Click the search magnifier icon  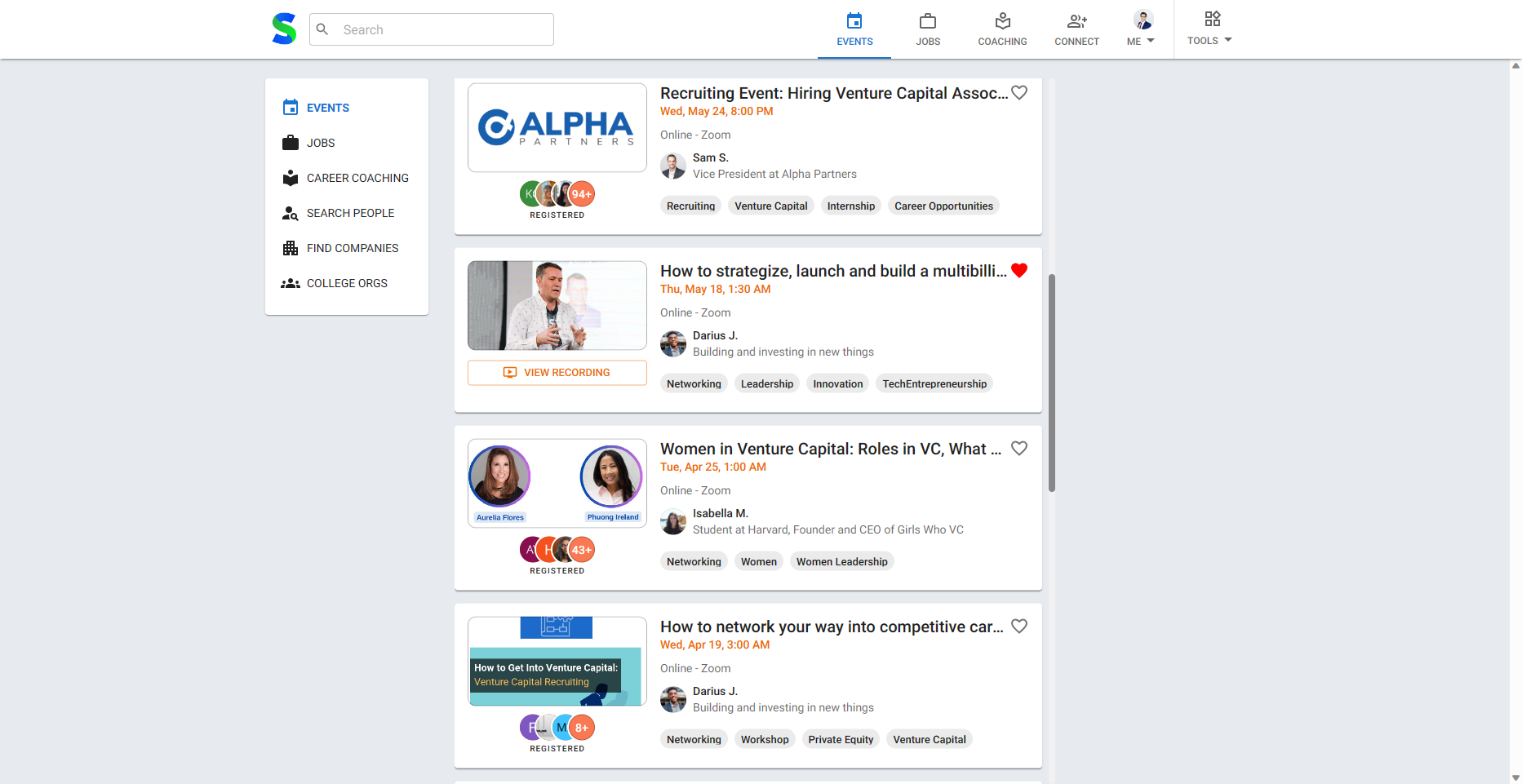[x=322, y=29]
